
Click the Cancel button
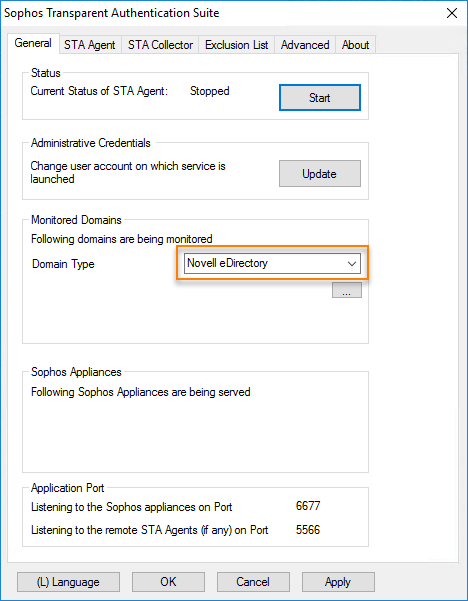tap(253, 582)
